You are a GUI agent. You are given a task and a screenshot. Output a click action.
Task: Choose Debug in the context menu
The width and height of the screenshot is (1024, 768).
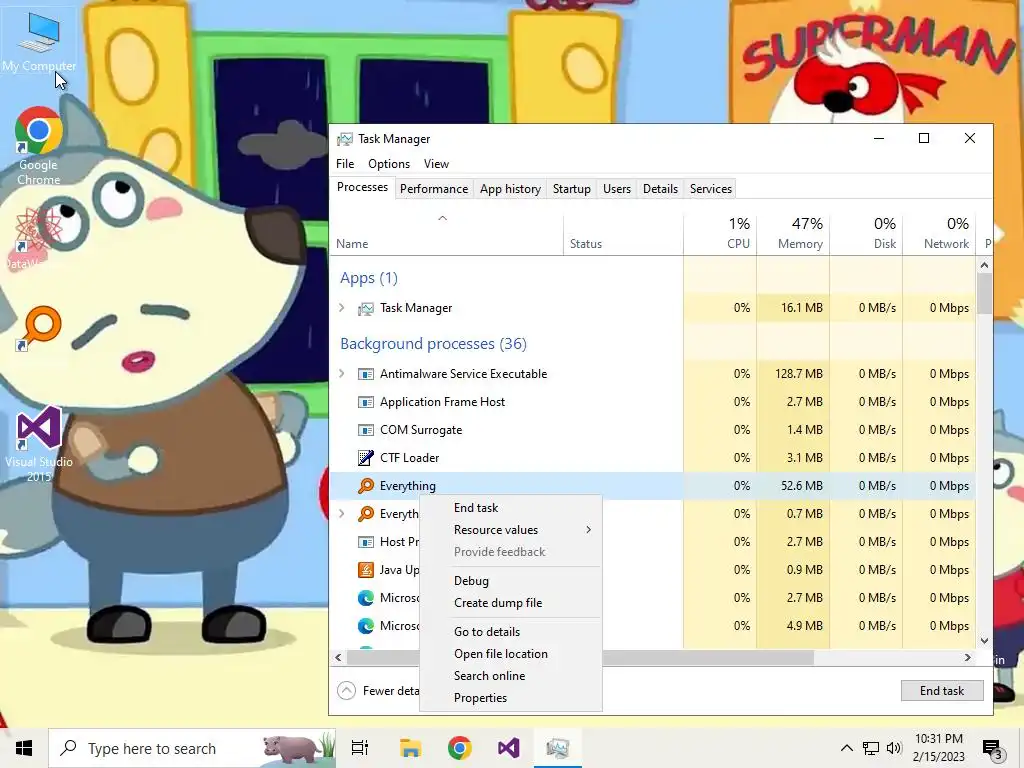[x=511, y=581]
